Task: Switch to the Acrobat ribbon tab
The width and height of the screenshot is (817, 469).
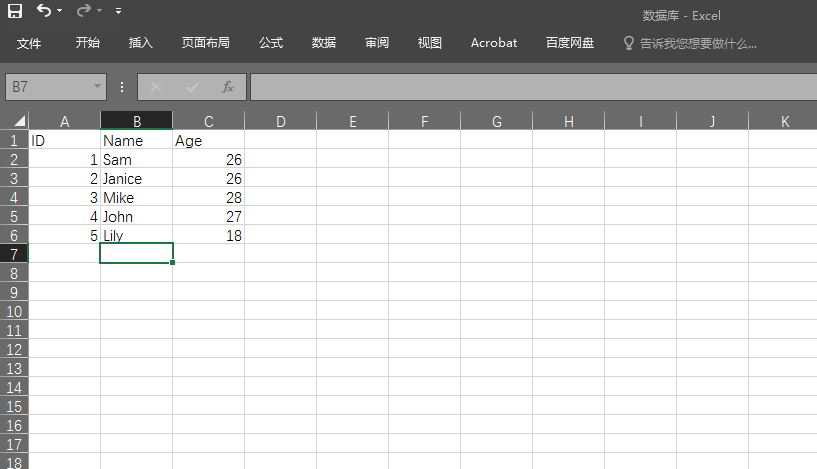Action: 494,43
